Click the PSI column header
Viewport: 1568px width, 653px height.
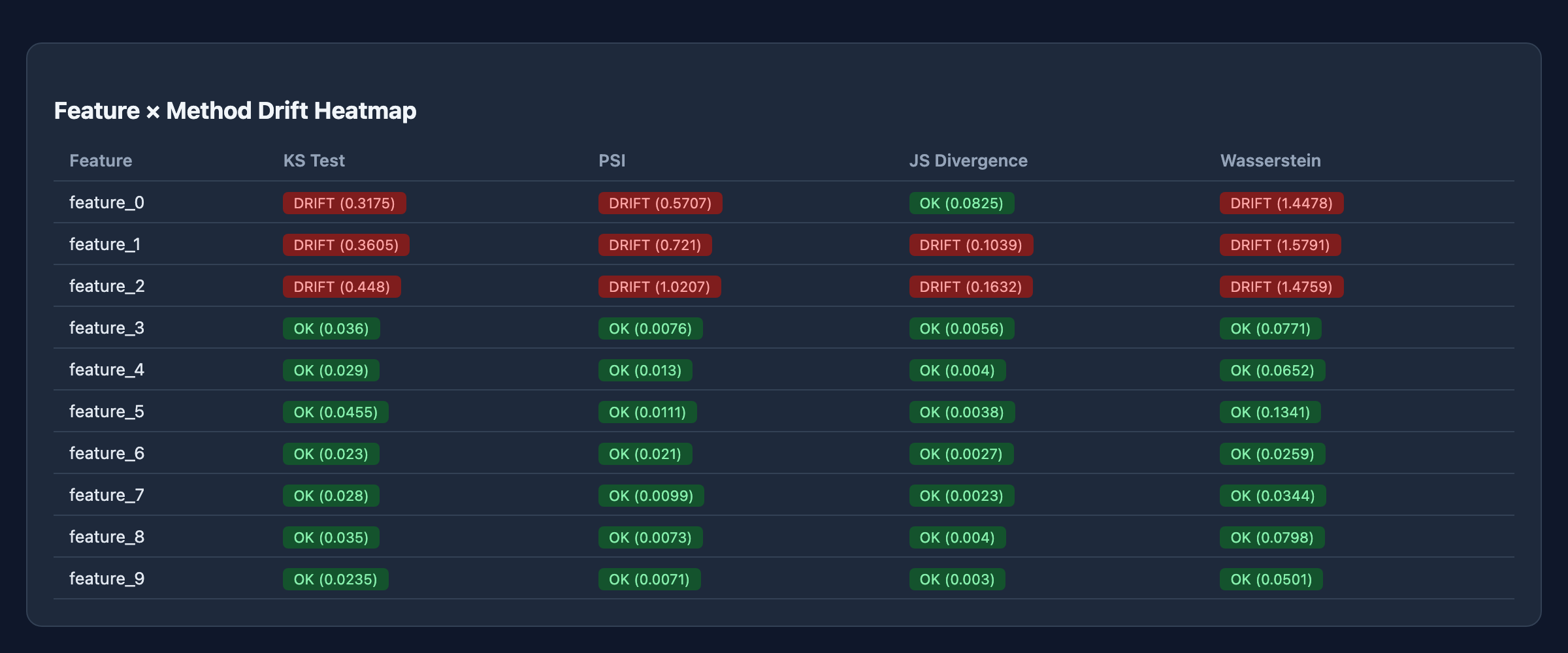tap(612, 161)
